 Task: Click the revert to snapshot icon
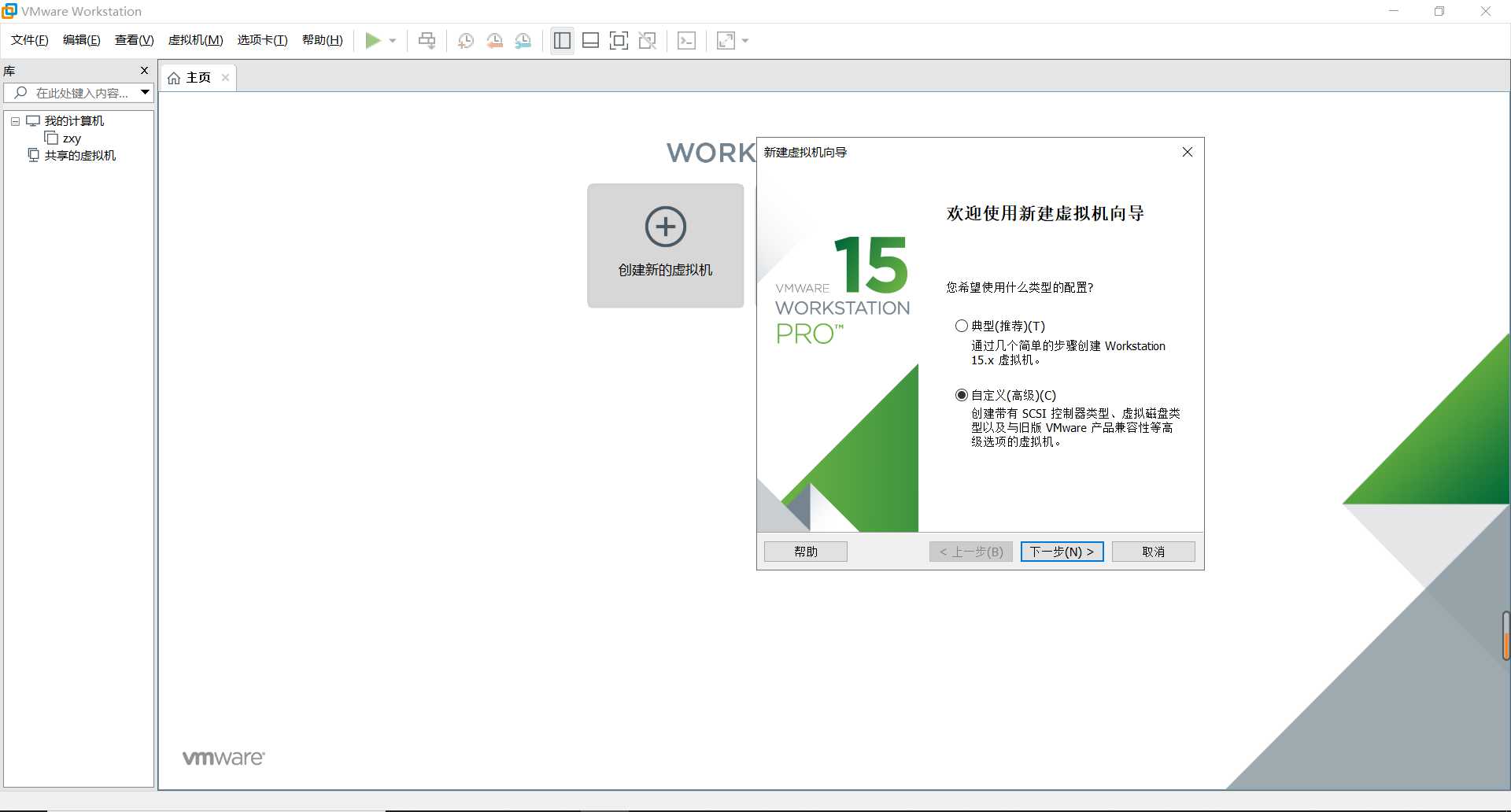coord(494,41)
